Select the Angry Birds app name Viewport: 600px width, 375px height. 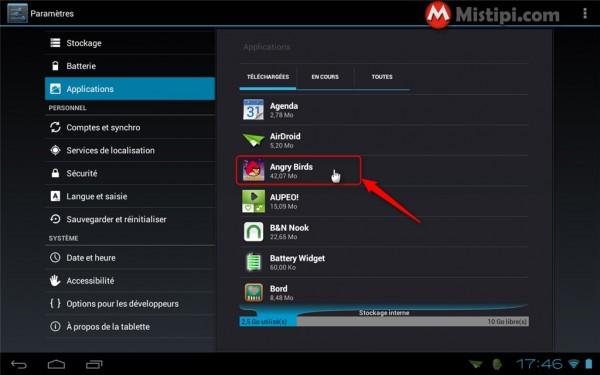coord(291,167)
